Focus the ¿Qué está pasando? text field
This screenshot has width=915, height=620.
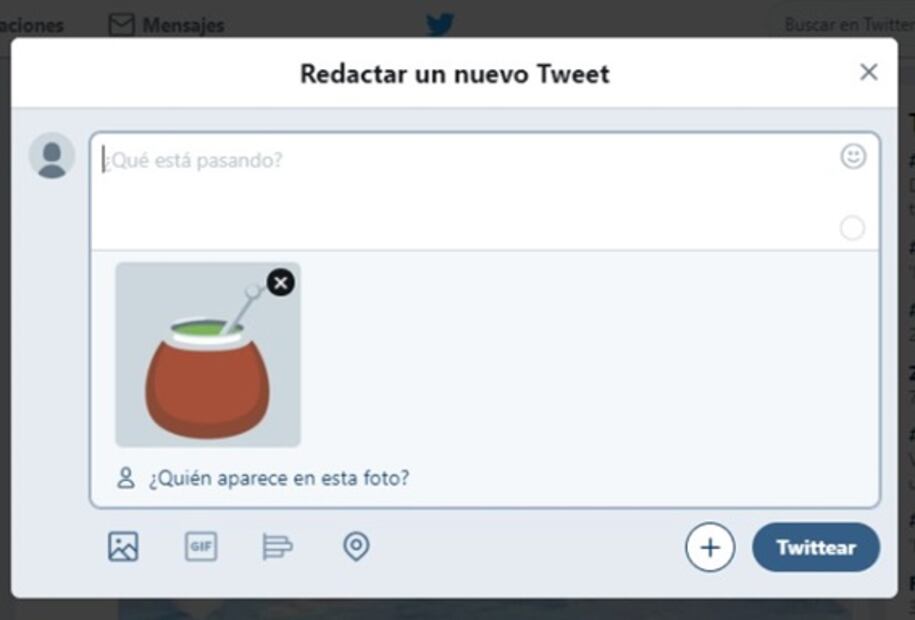[467, 191]
